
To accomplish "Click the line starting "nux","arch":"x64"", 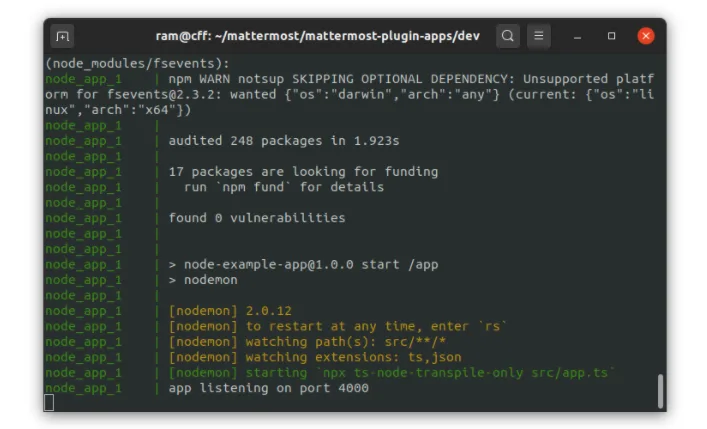I will 118,110.
